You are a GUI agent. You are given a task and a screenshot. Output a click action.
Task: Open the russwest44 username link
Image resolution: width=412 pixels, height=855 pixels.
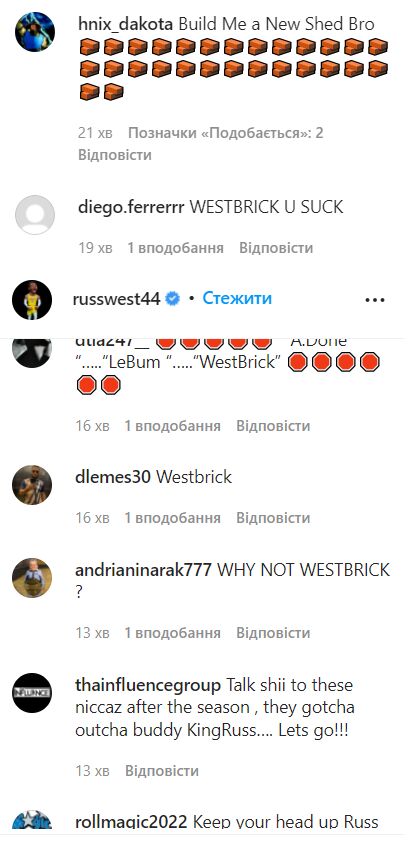(117, 299)
